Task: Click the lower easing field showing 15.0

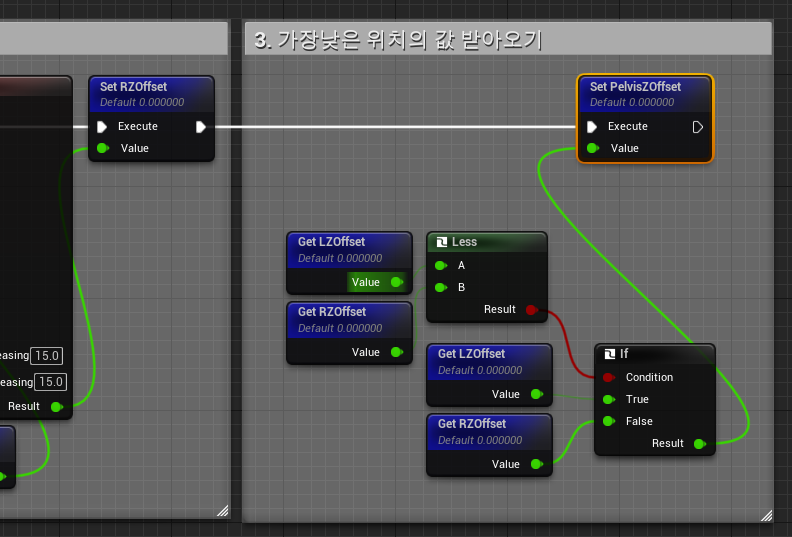Action: (51, 382)
